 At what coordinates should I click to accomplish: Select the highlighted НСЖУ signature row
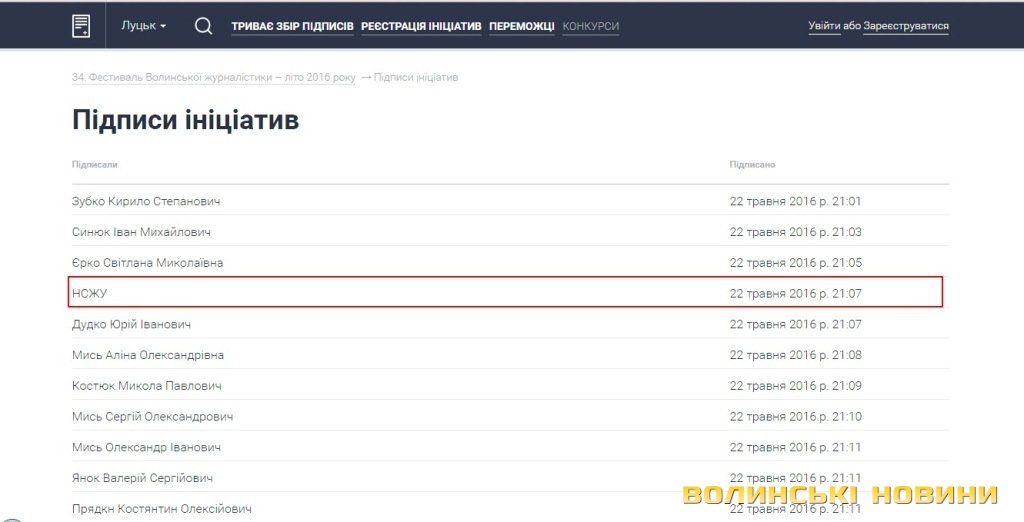(x=505, y=293)
